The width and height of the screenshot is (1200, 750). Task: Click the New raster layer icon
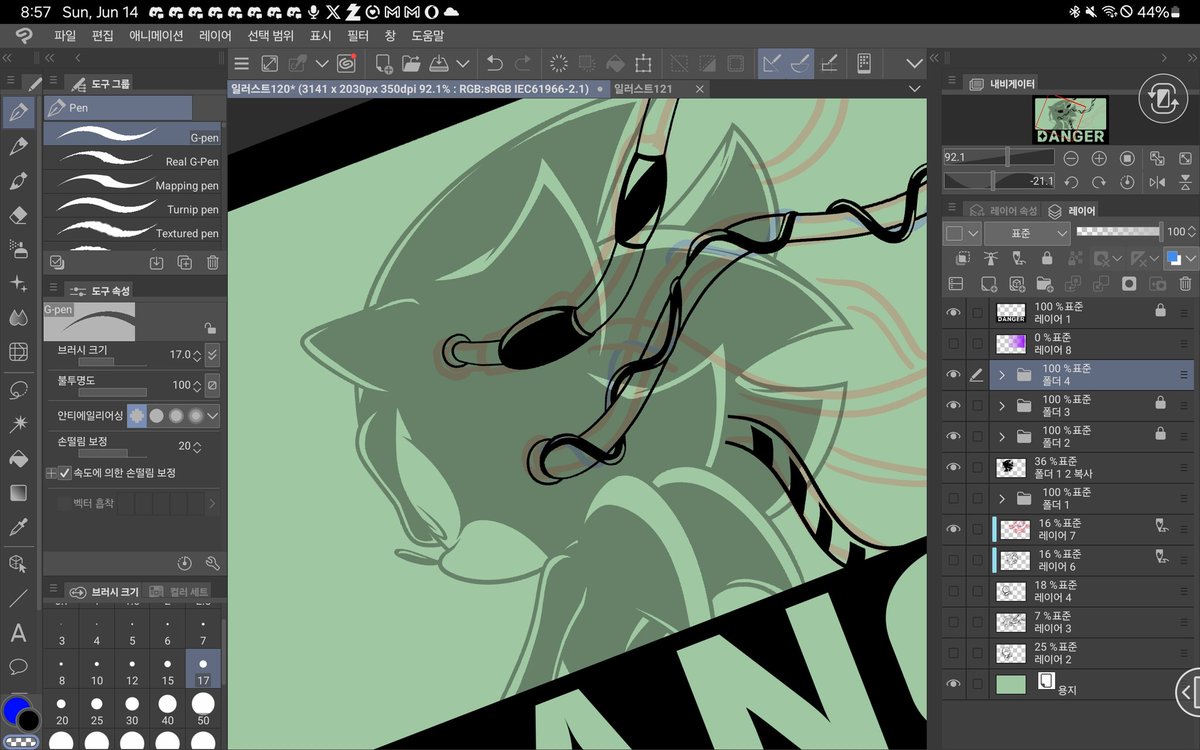point(988,284)
